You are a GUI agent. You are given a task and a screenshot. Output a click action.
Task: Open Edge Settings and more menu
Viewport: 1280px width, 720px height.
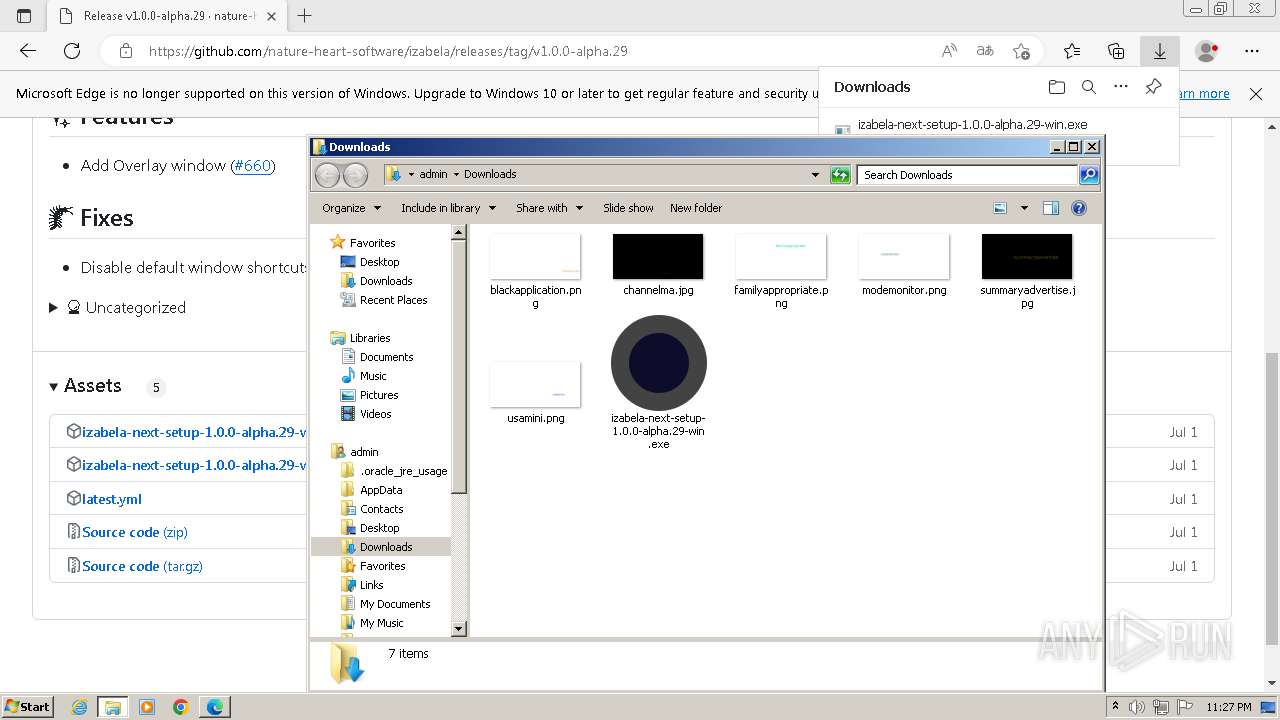[x=1252, y=51]
